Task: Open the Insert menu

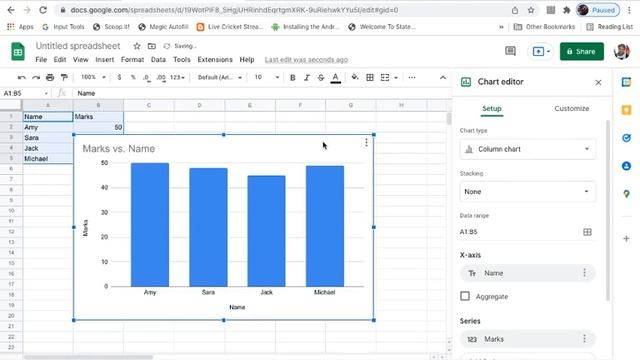Action: point(104,60)
